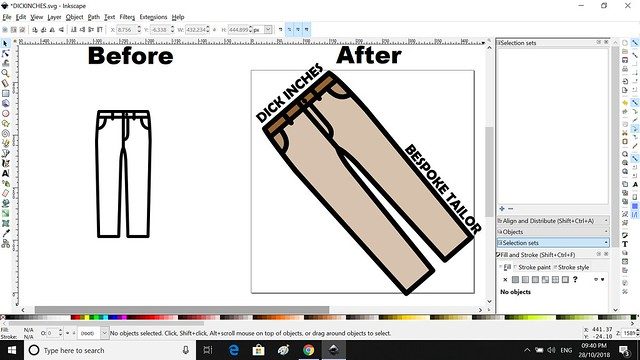
Task: Choose Flat color fill type
Action: point(516,280)
